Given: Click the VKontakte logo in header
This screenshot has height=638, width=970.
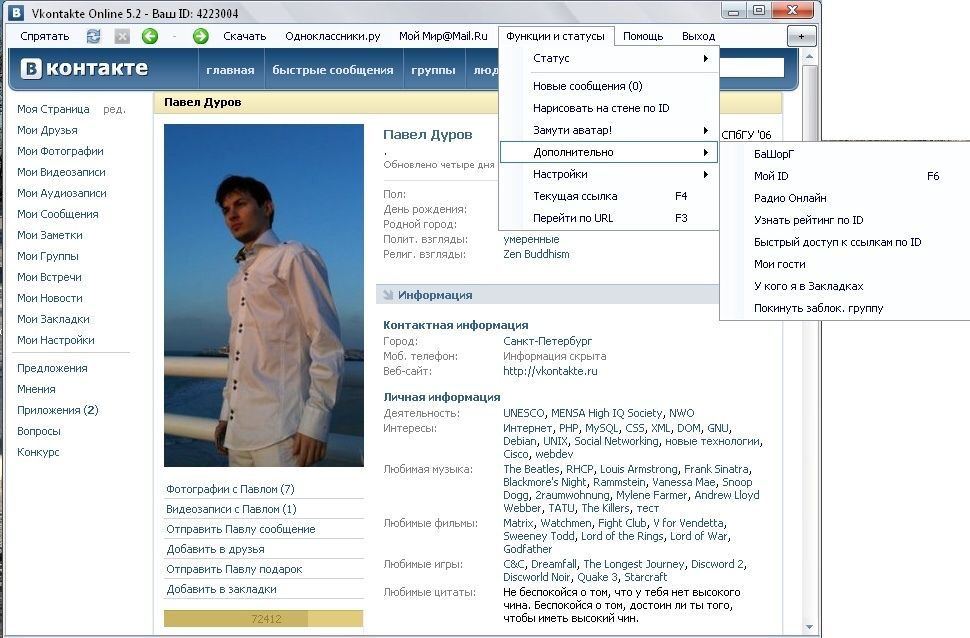Looking at the screenshot, I should point(85,68).
